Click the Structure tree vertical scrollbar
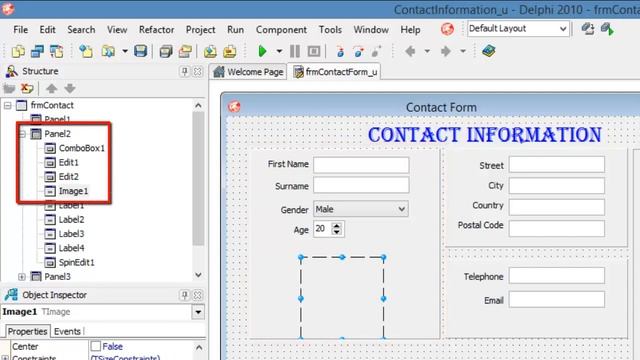 198,178
